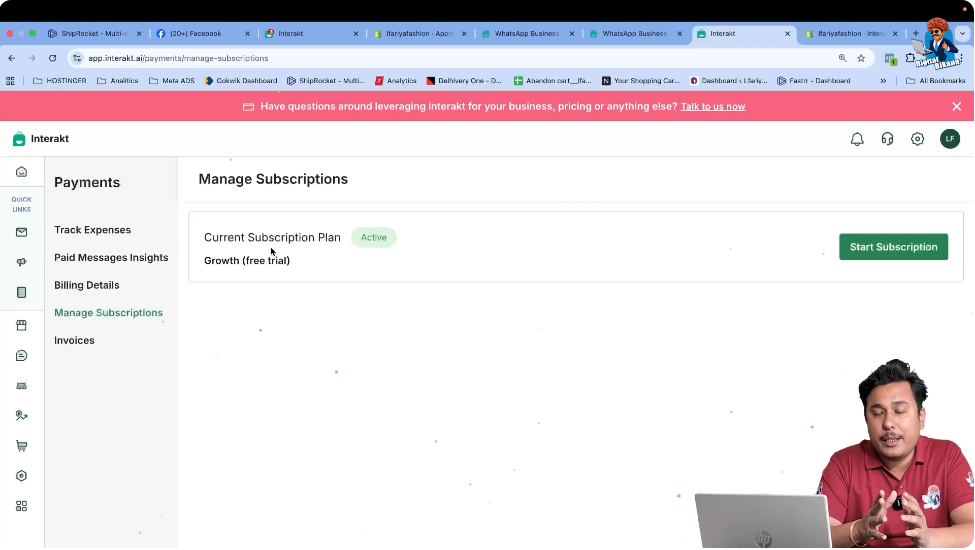Open the headset support icon
Screen dimensions: 975x550
pyautogui.click(x=887, y=139)
